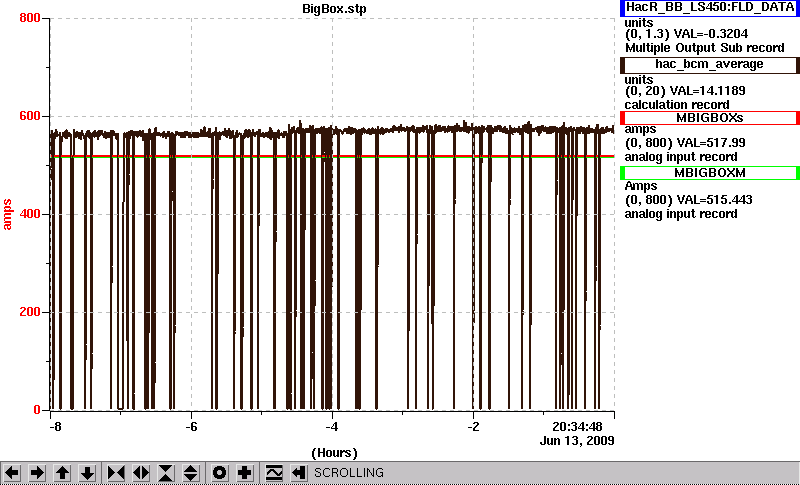Click the wave graph refresh icon
Viewport: 800px width, 485px height.
[x=274, y=473]
